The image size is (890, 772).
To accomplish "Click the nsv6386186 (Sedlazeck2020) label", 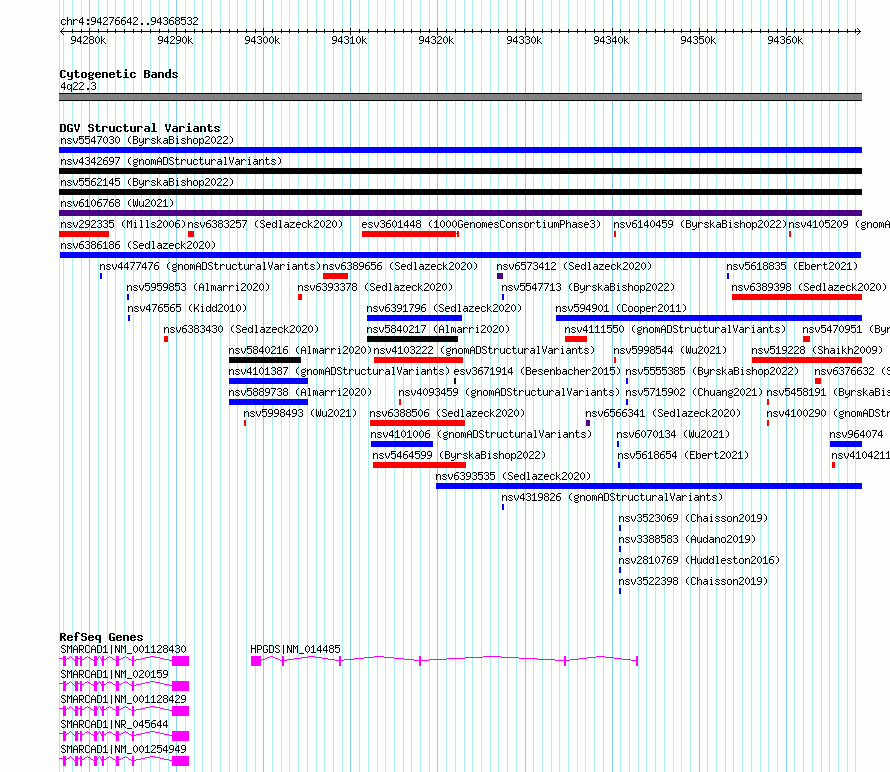I will click(x=138, y=245).
